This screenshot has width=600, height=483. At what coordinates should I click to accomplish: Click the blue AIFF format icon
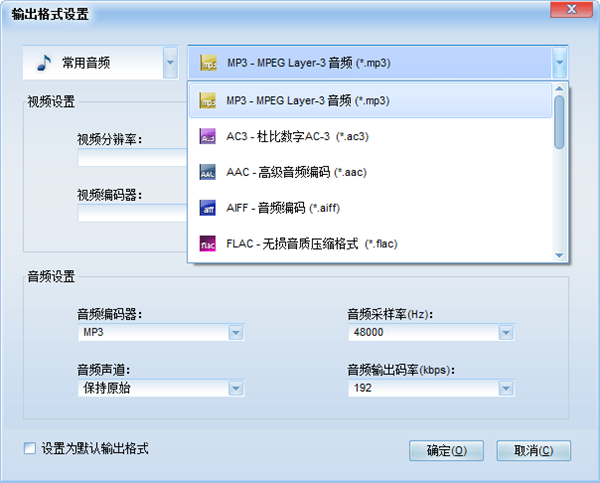pos(208,208)
